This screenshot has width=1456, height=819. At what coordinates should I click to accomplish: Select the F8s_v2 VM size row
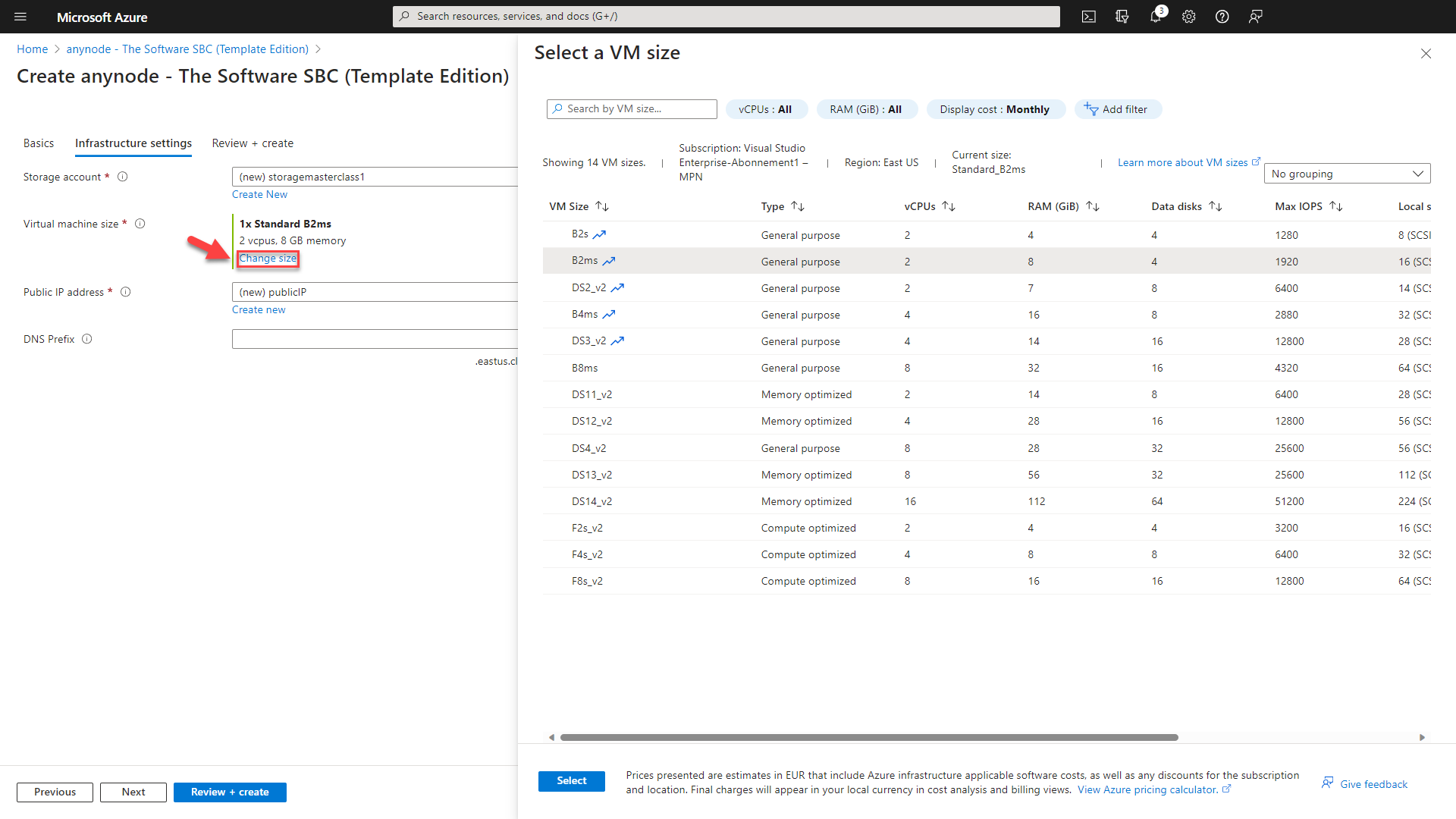[987, 581]
